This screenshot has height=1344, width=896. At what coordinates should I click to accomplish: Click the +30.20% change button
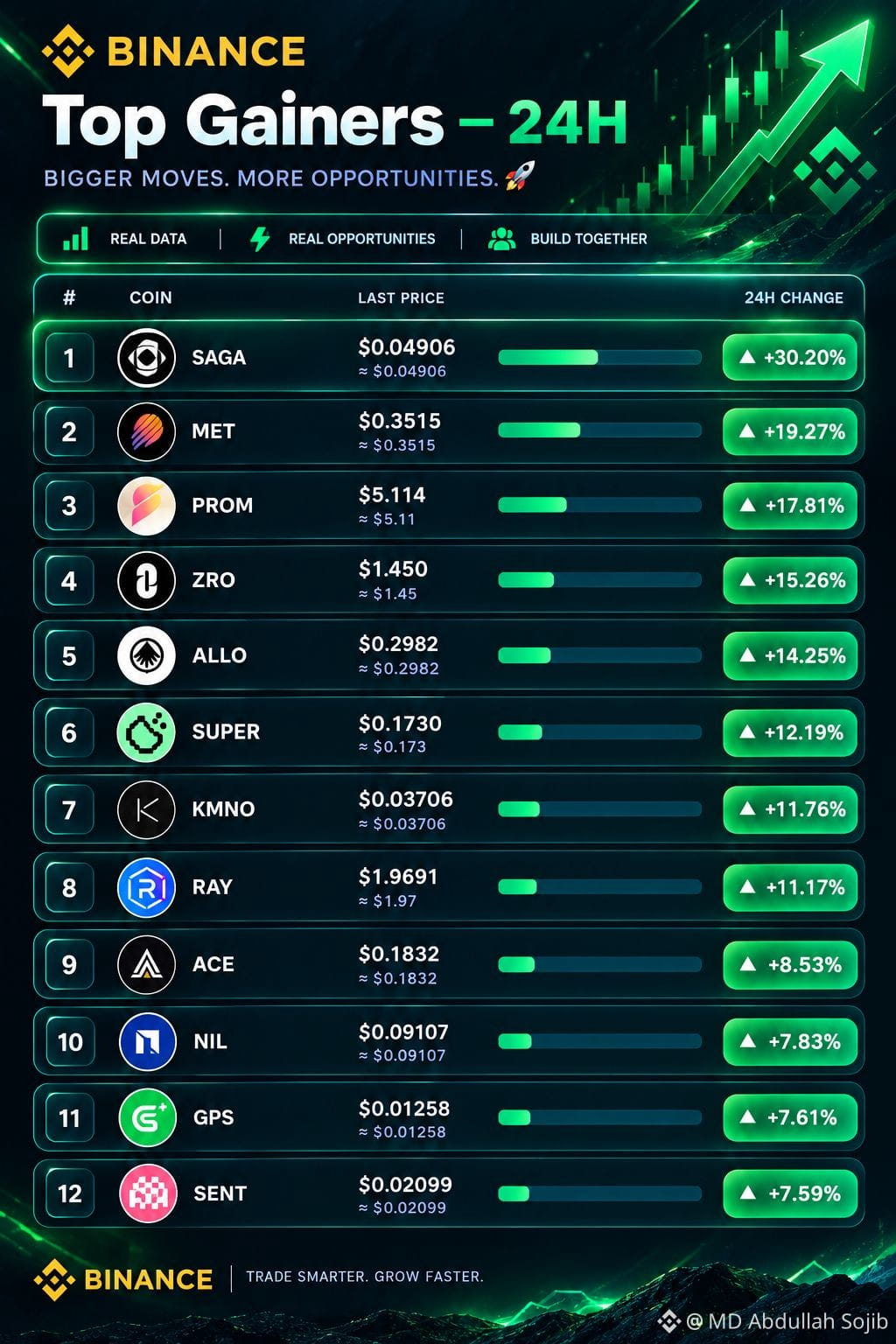[x=789, y=357]
